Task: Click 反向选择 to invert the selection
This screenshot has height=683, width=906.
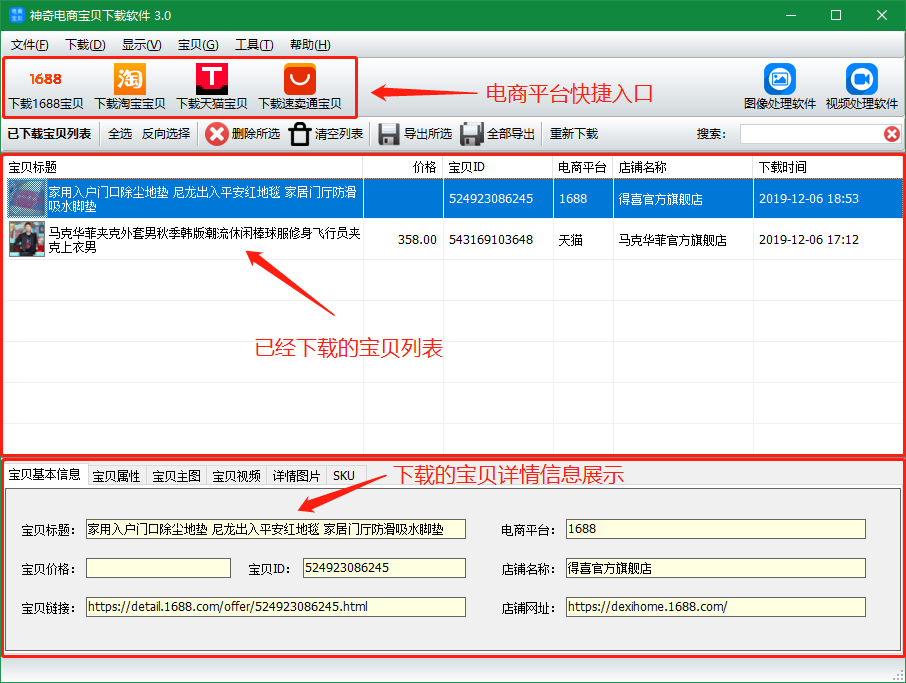Action: coord(166,134)
